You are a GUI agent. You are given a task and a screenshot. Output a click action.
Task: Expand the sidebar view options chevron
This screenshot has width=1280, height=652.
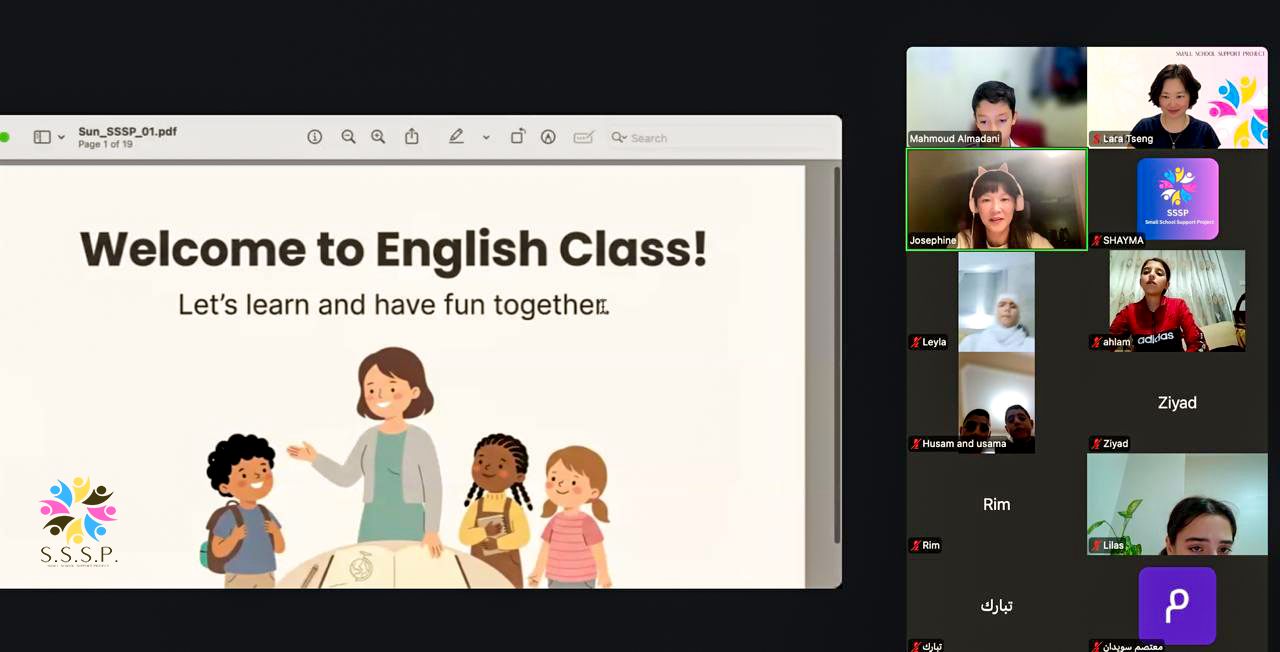61,138
